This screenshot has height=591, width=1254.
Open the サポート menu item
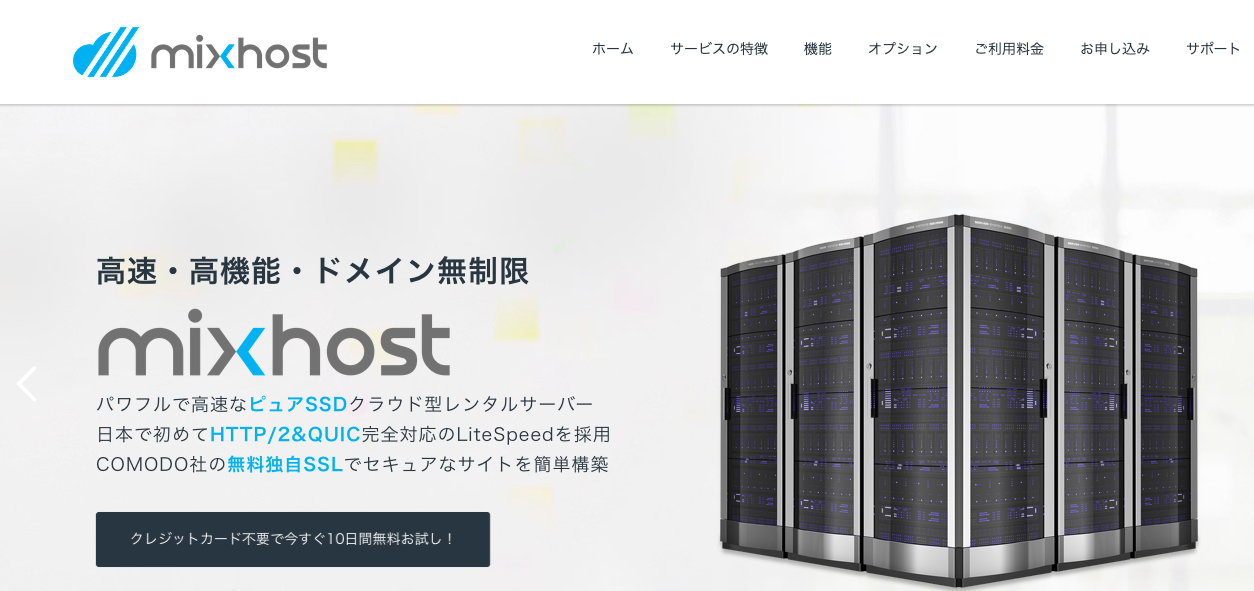pyautogui.click(x=1213, y=49)
